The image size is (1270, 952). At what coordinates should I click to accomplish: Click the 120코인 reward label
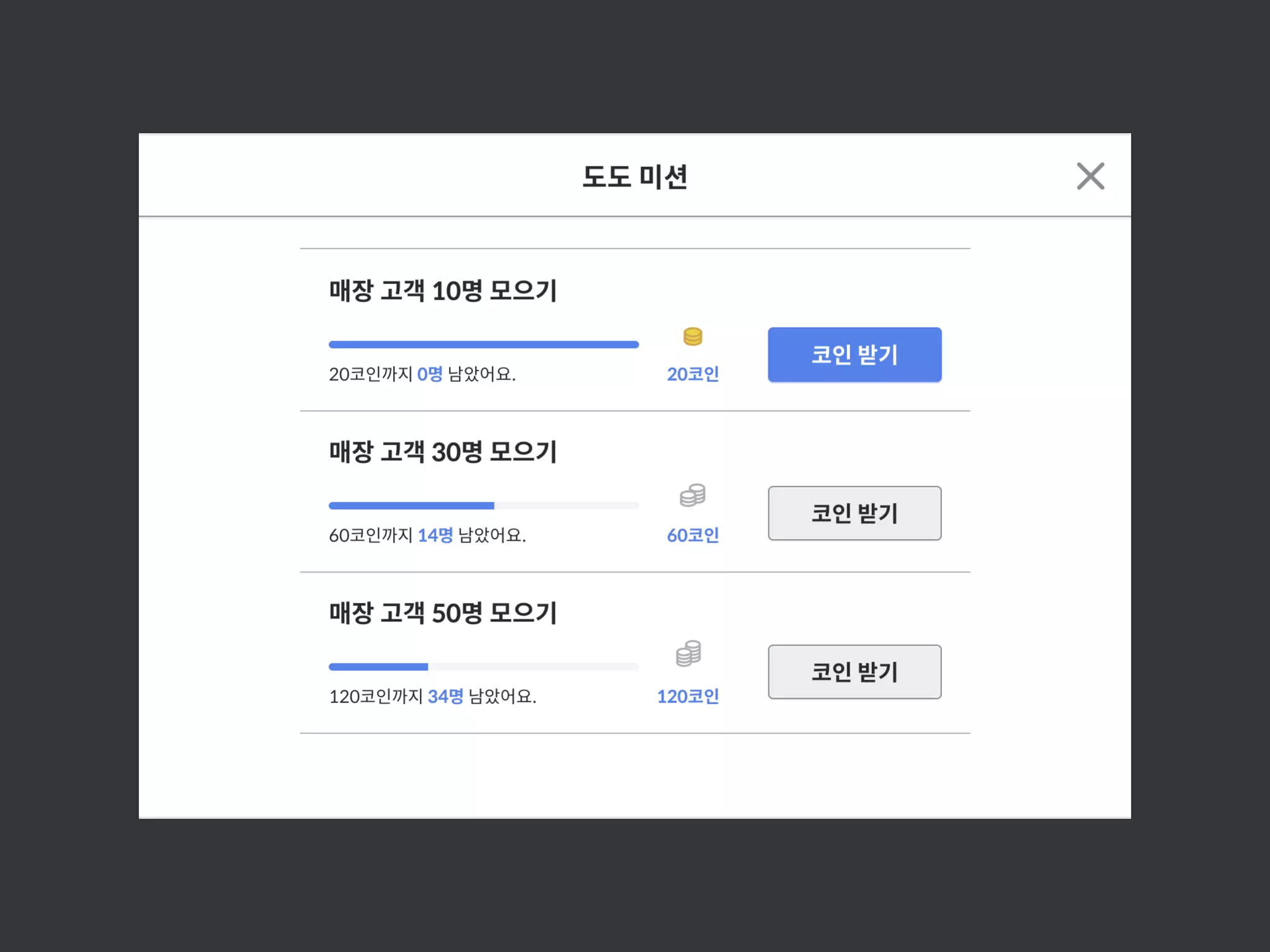(x=688, y=697)
